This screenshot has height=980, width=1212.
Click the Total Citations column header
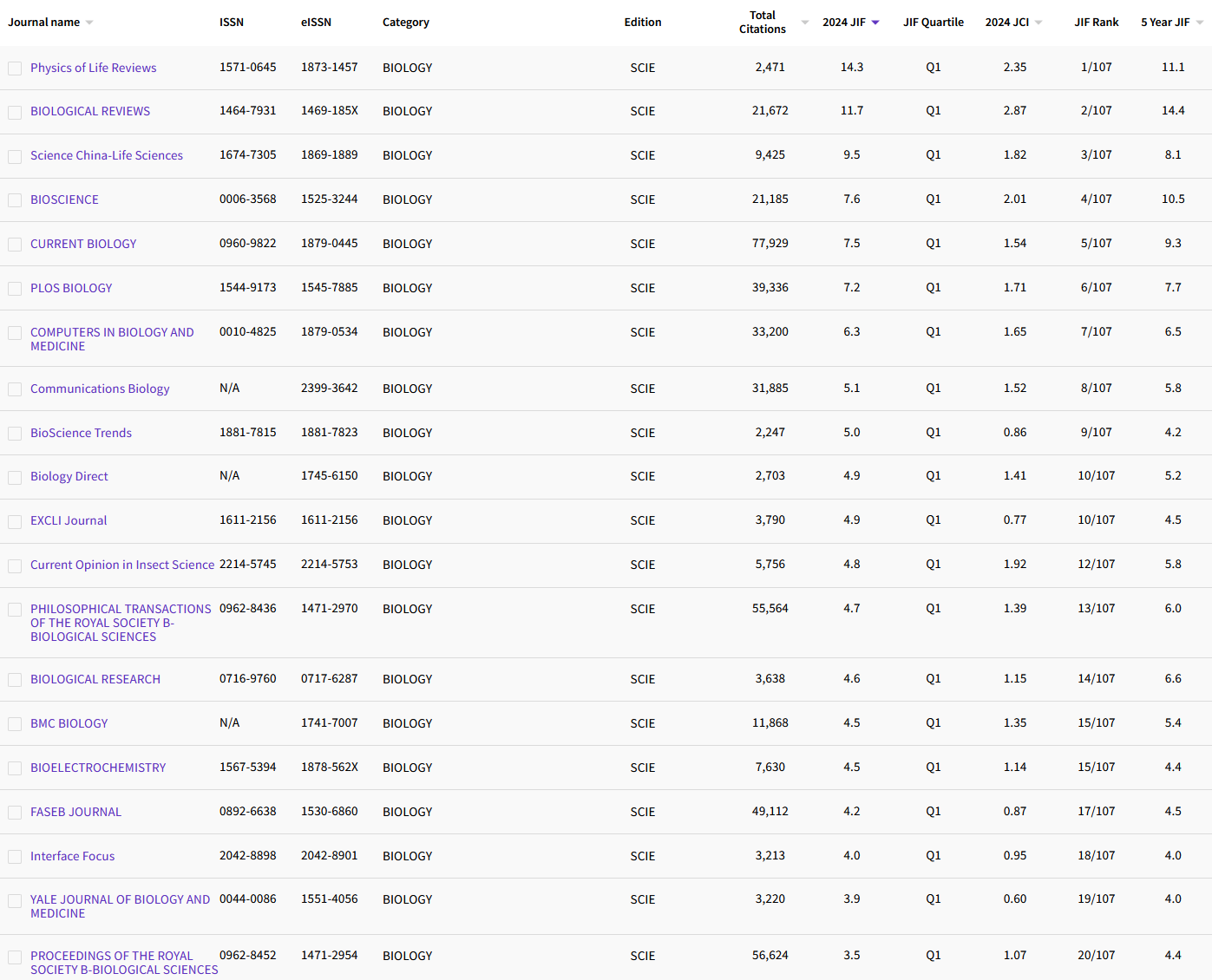click(763, 23)
